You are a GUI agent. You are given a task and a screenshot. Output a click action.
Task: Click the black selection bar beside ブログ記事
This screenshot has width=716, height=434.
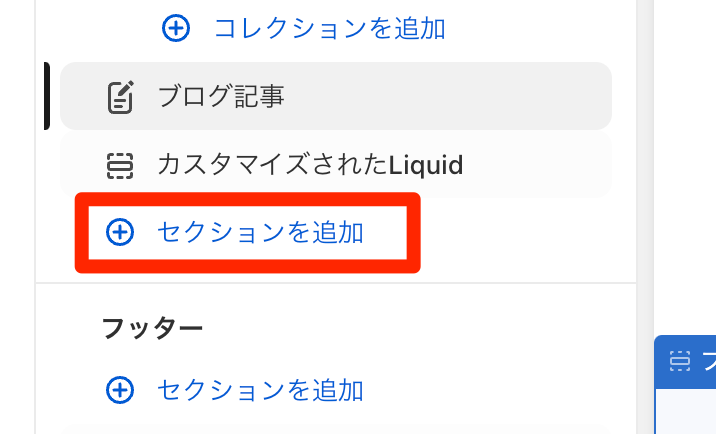tap(47, 96)
